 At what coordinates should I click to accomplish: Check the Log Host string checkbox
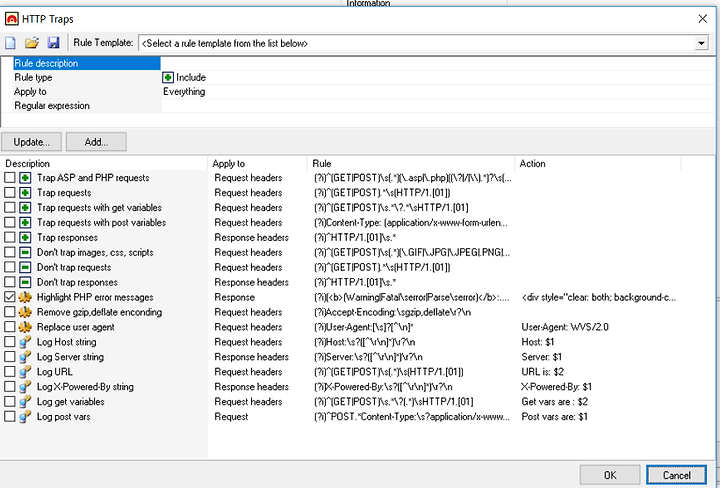tap(10, 342)
